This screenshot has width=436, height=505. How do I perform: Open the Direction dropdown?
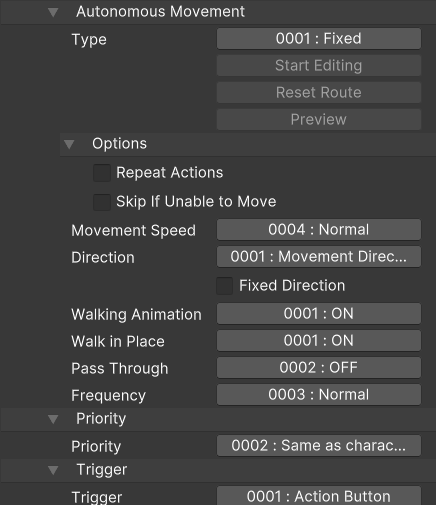pos(319,257)
